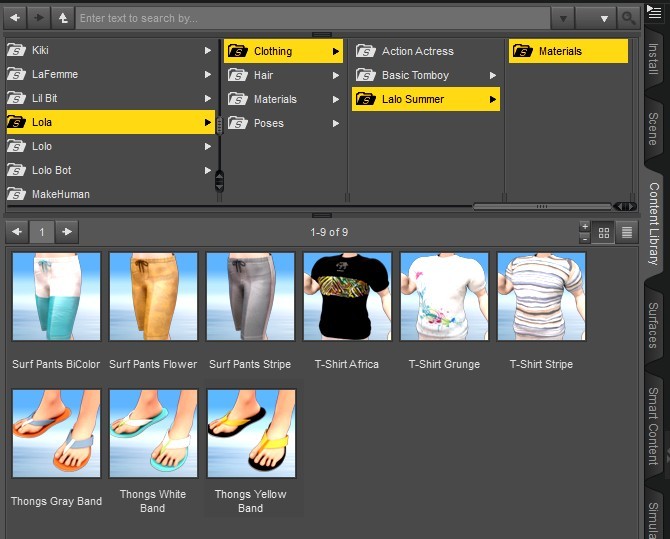
Task: Click the vertical scrollbar of first folder column
Action: (219, 126)
